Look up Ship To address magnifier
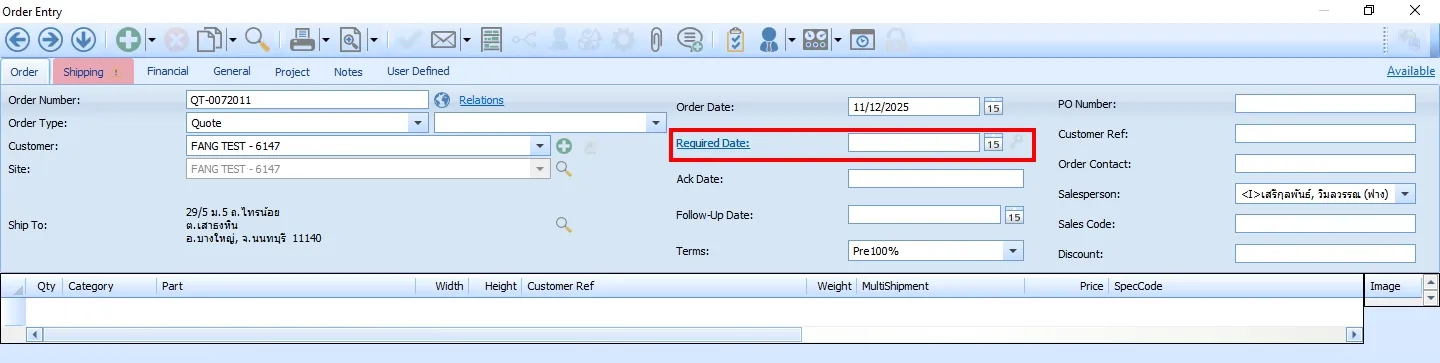This screenshot has width=1440, height=363. tap(564, 225)
